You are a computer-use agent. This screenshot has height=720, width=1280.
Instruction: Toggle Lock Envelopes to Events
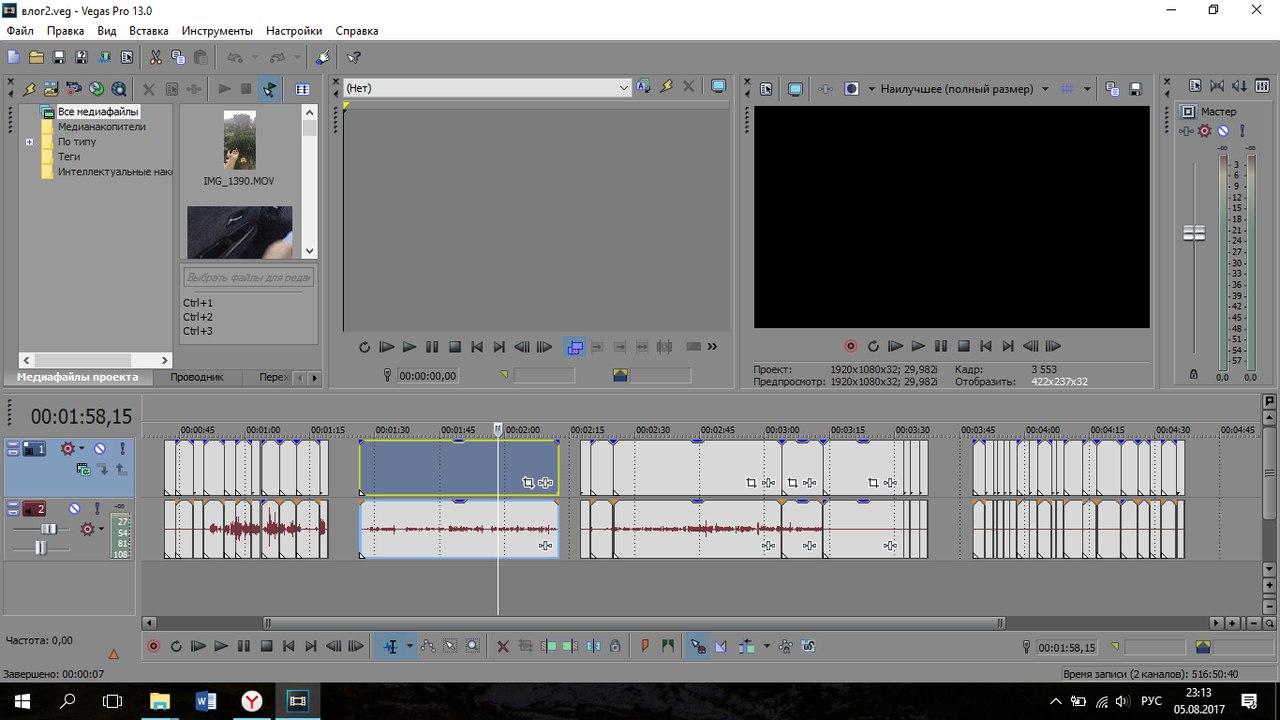(786, 646)
